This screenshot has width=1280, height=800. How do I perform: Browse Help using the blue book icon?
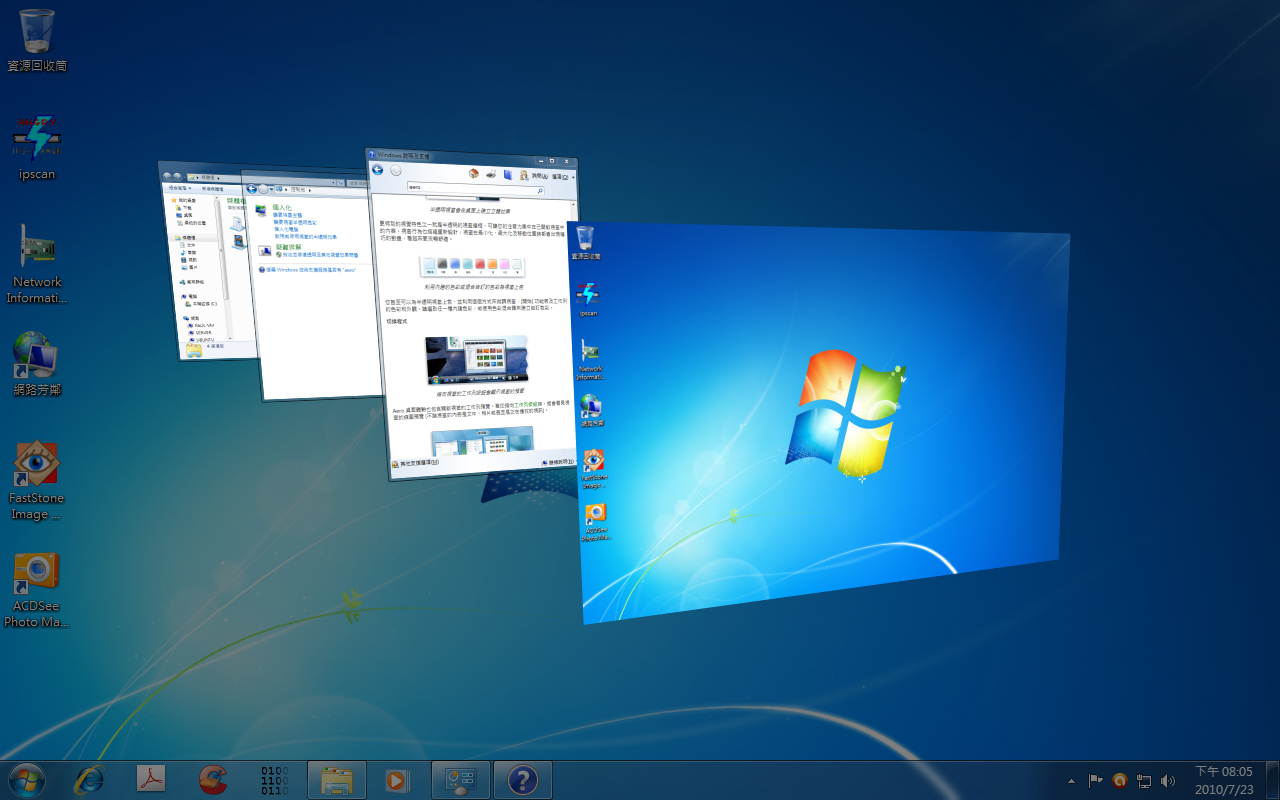point(508,175)
